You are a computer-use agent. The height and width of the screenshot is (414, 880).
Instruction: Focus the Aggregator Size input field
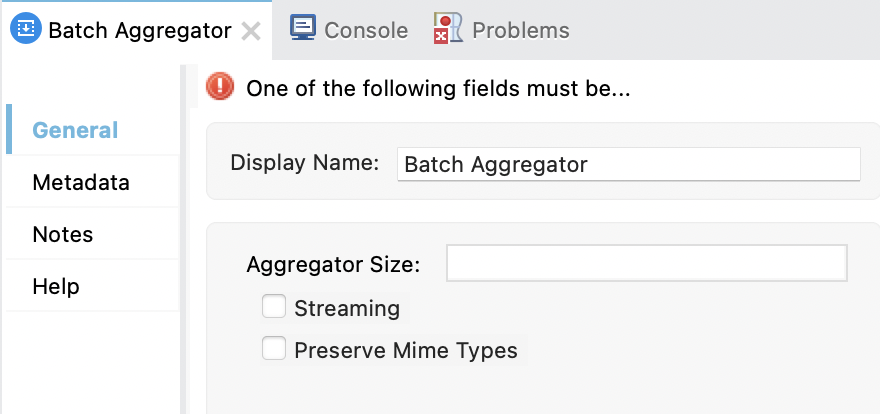coord(646,264)
